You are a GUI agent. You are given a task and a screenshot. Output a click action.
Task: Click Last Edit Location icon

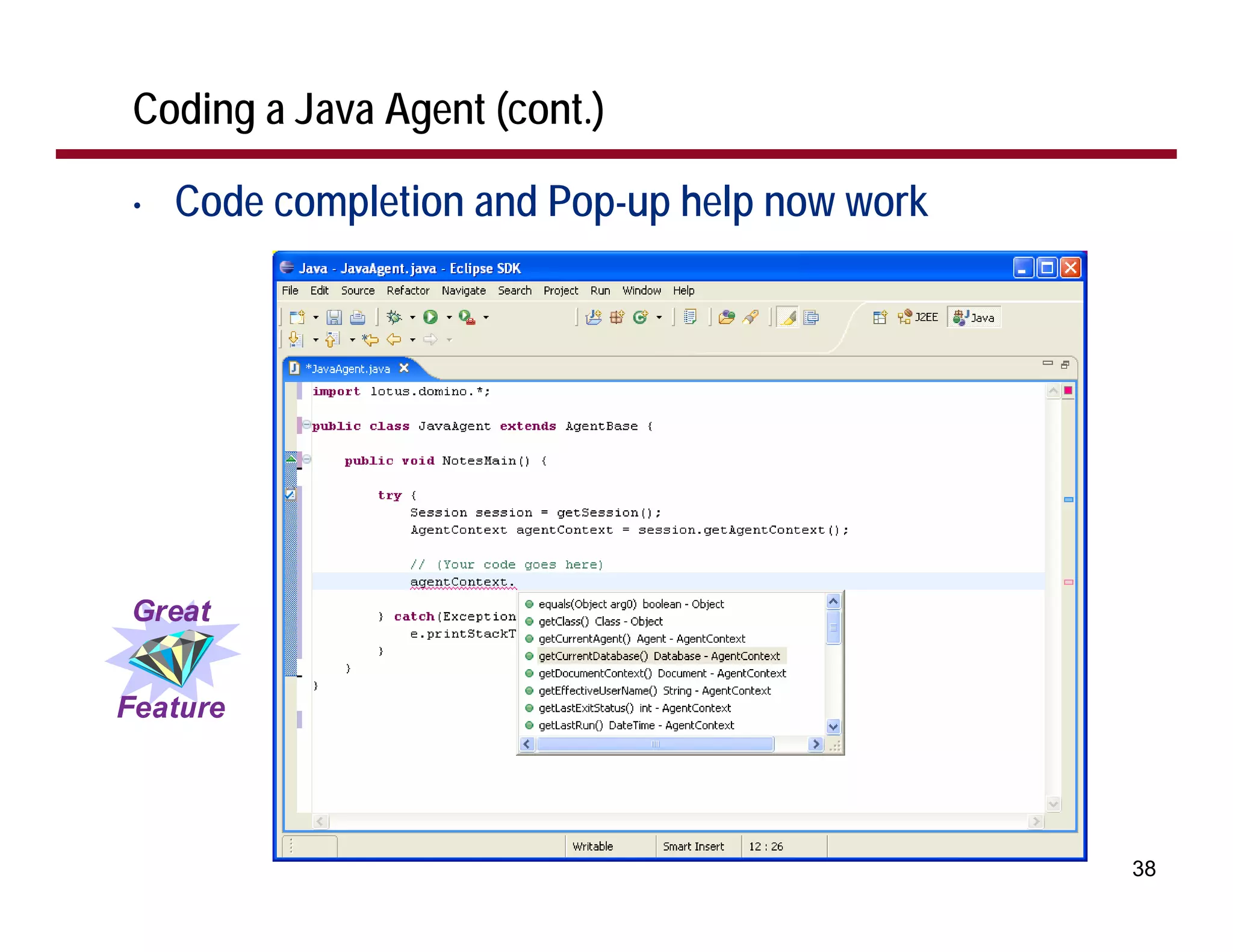[370, 340]
